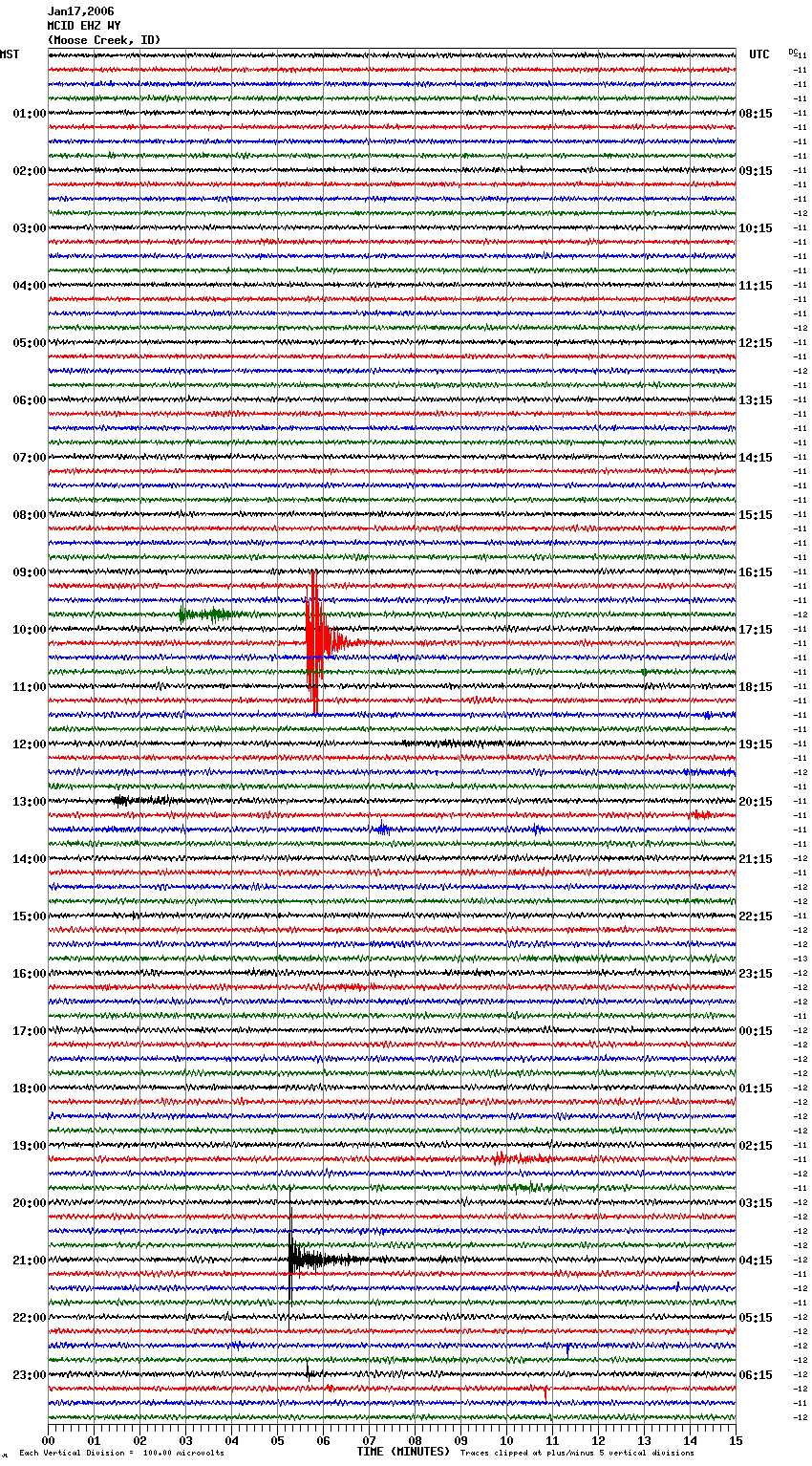Select the 07:00 MST time label
This screenshot has width=812, height=1466.
point(29,458)
